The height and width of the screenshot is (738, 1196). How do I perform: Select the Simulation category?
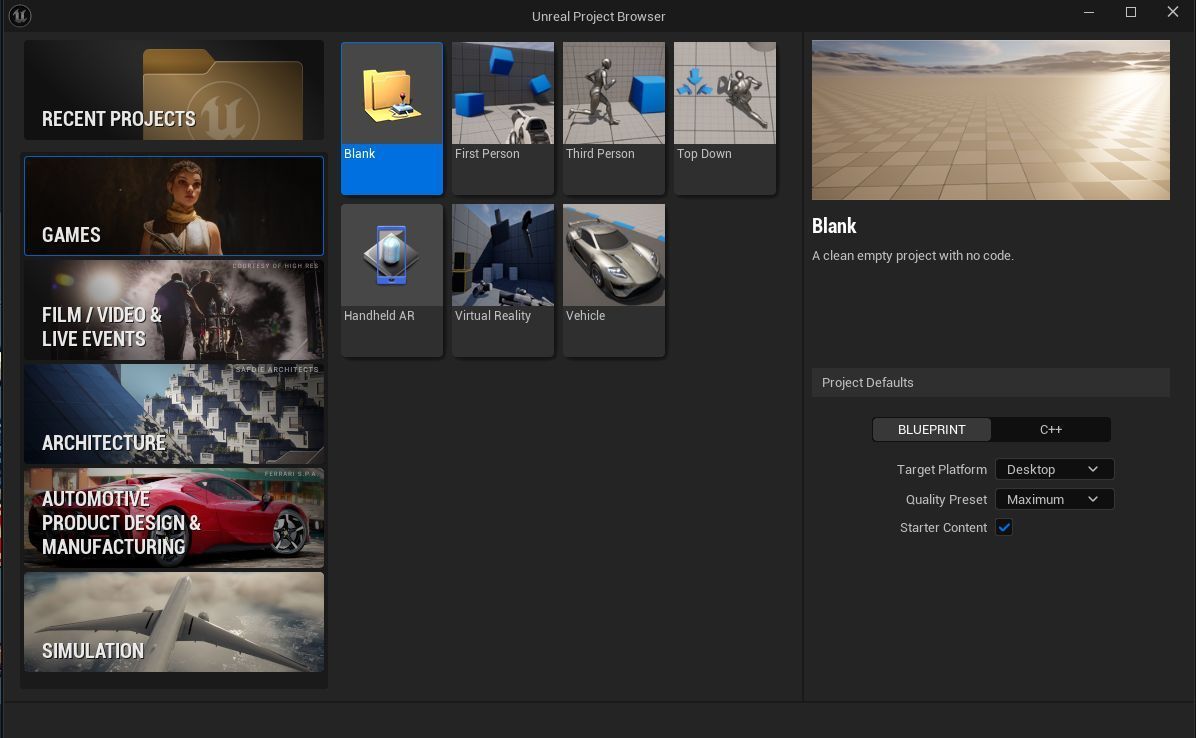click(174, 622)
